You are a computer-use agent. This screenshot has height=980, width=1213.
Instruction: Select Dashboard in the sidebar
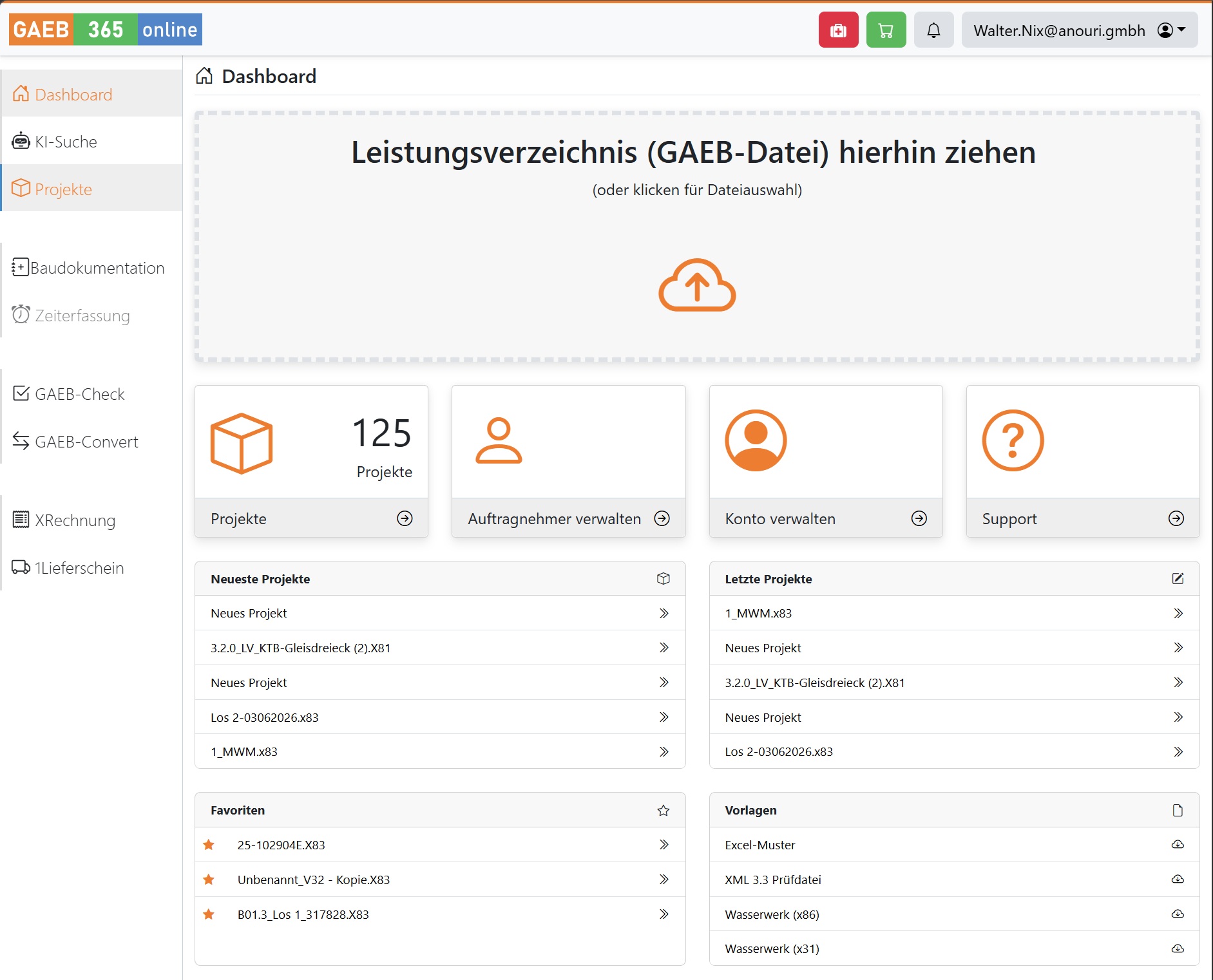point(91,94)
